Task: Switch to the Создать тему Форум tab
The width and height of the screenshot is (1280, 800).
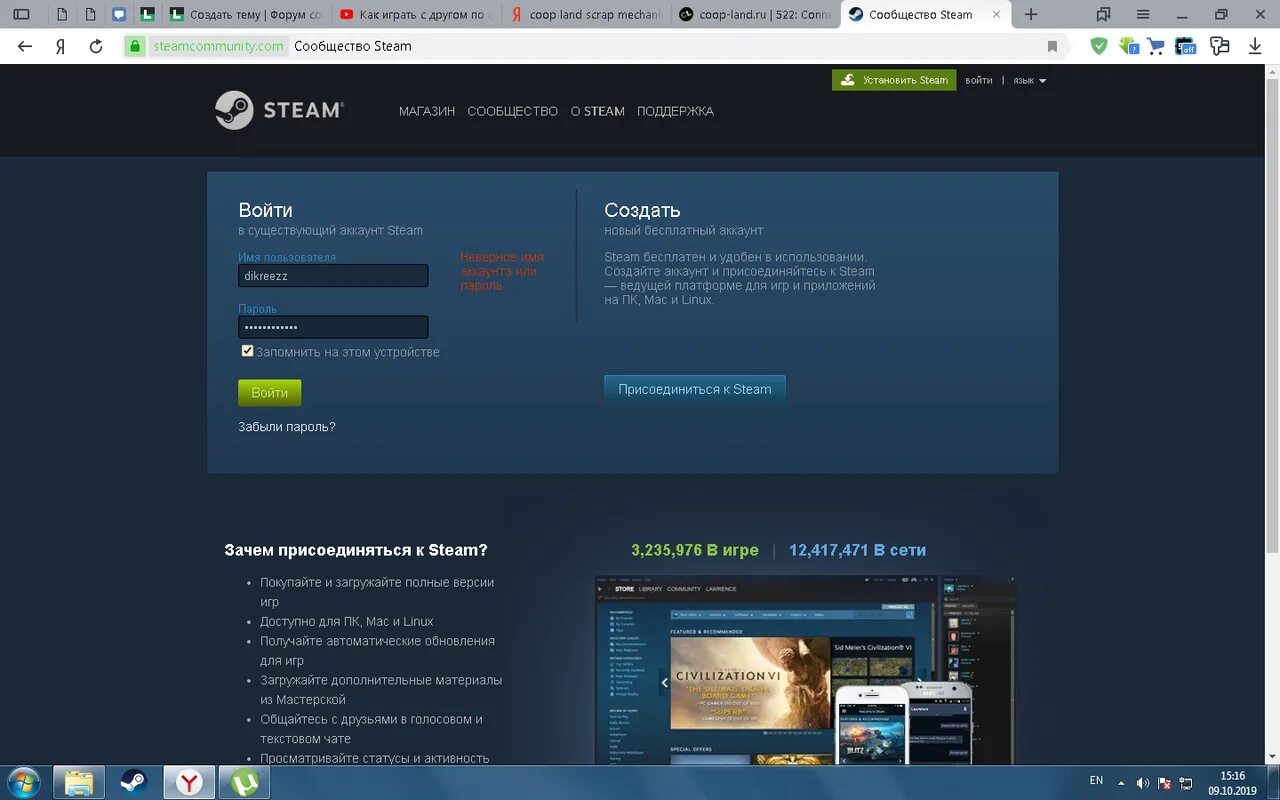Action: pos(246,14)
